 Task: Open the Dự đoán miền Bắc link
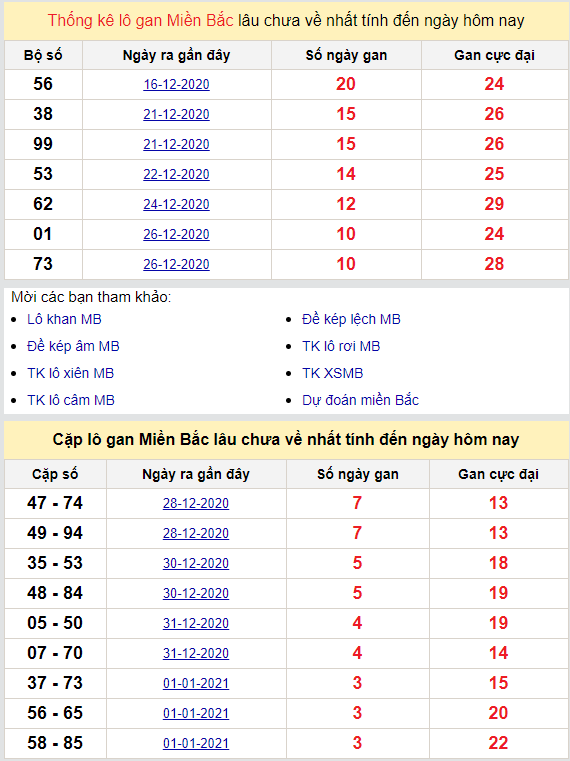[360, 400]
